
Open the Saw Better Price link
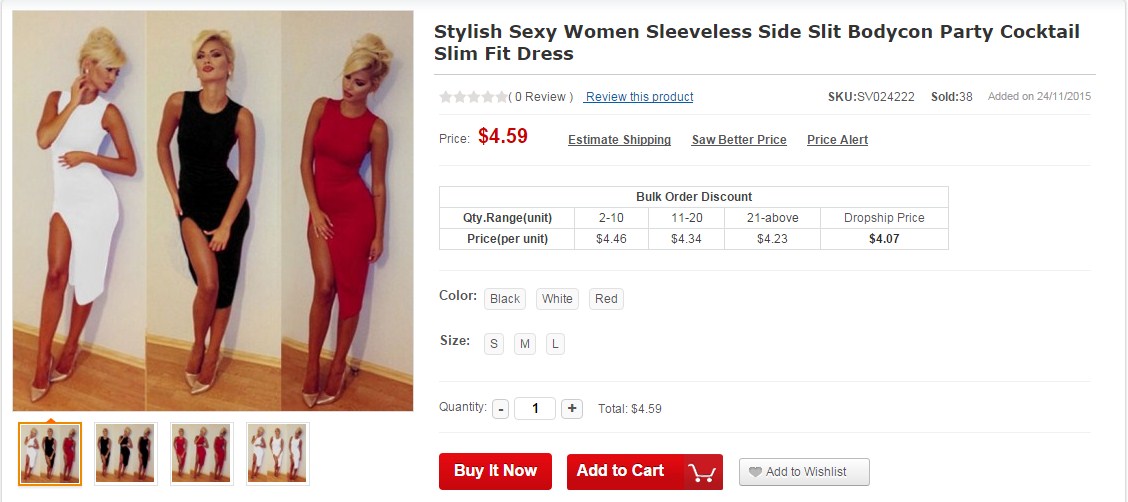click(739, 140)
